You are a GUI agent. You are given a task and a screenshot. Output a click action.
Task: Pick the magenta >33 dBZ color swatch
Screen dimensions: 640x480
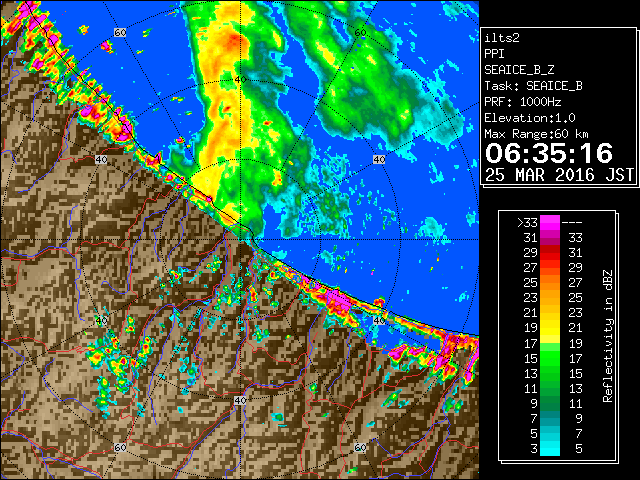pyautogui.click(x=550, y=223)
